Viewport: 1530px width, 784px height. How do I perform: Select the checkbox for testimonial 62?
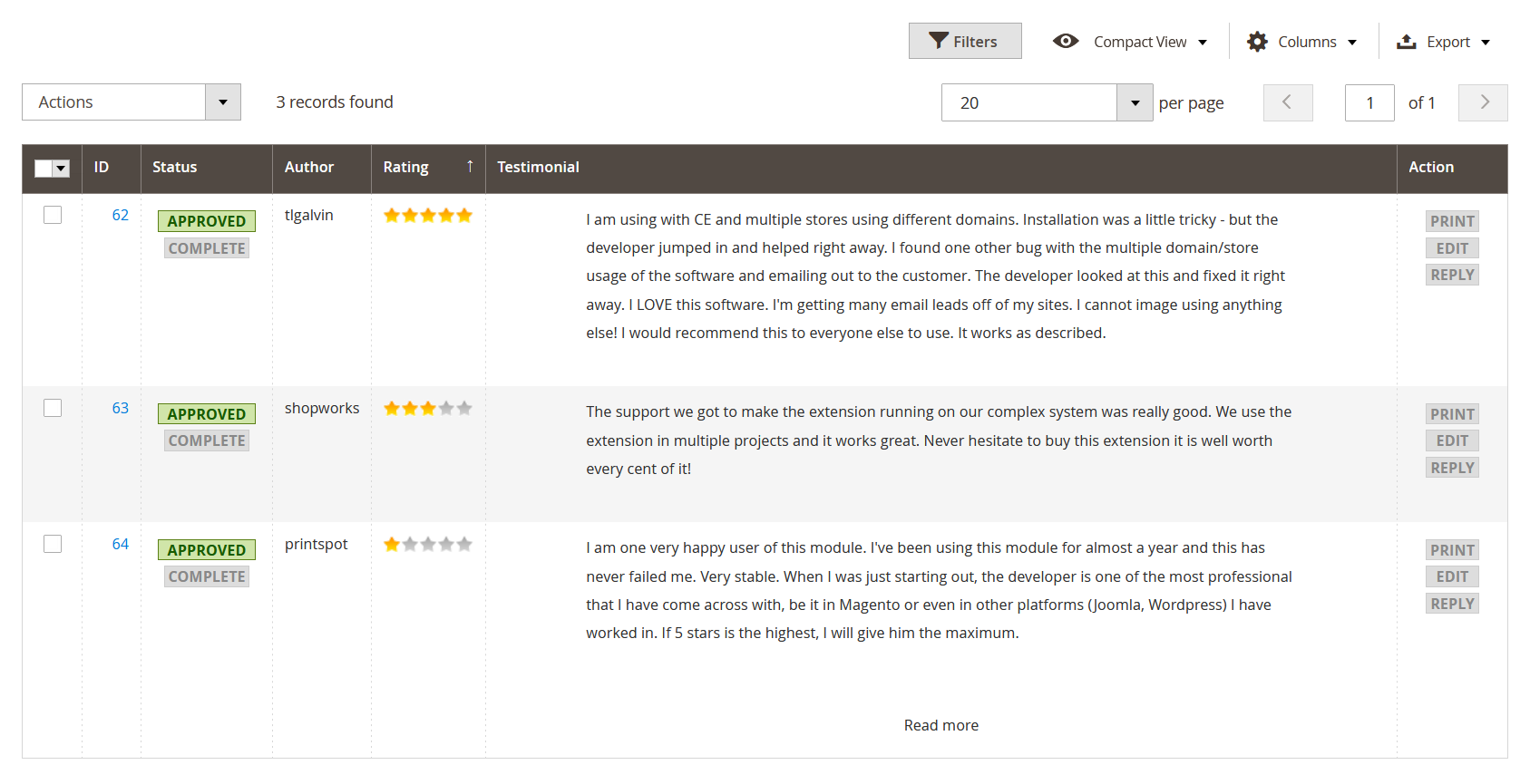pyautogui.click(x=53, y=215)
